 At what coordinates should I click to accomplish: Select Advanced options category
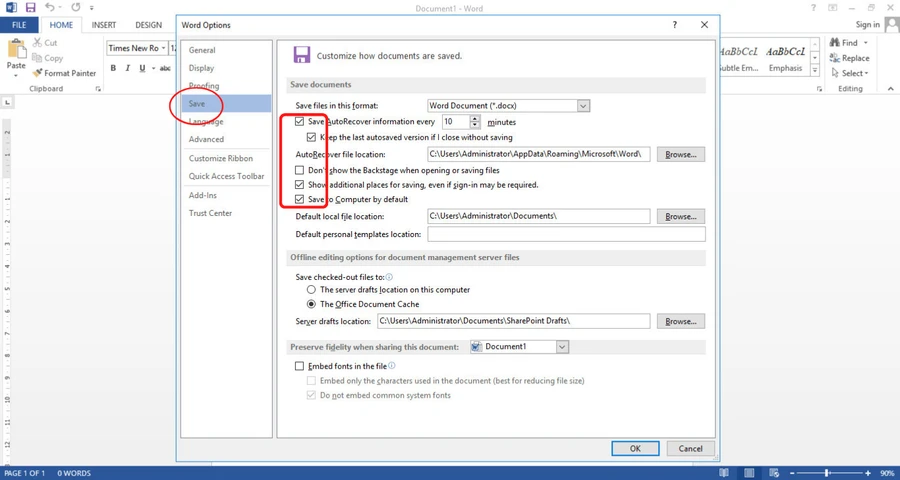[x=226, y=139]
